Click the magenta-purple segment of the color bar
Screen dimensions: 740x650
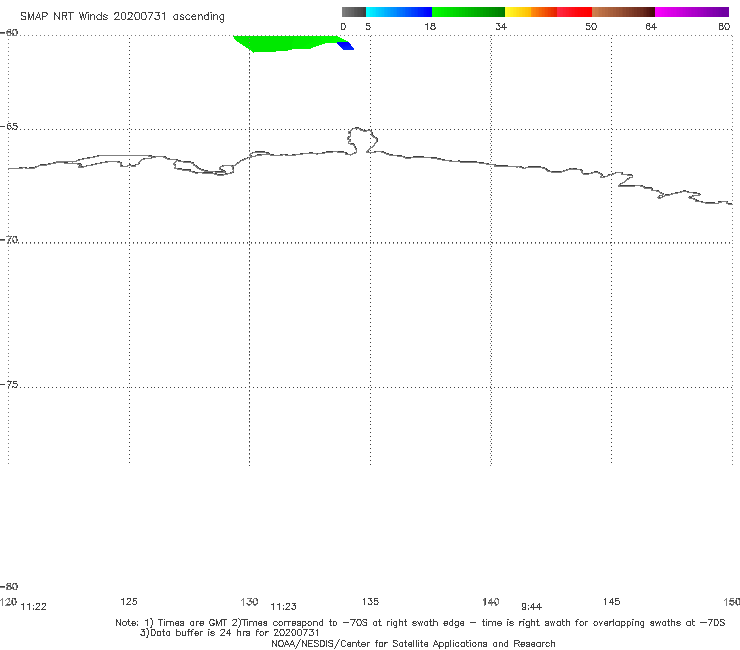pyautogui.click(x=692, y=12)
